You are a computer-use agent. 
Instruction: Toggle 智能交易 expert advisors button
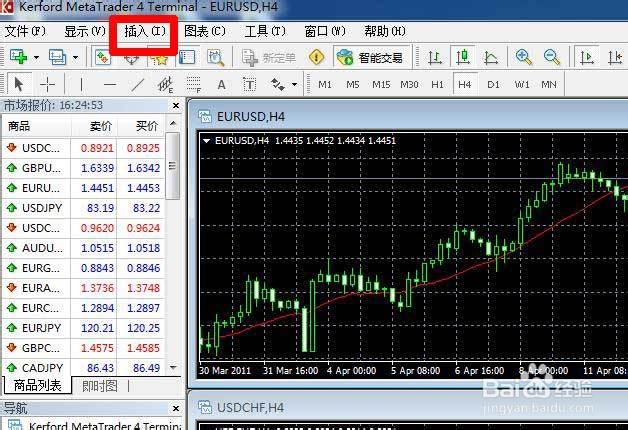[371, 58]
